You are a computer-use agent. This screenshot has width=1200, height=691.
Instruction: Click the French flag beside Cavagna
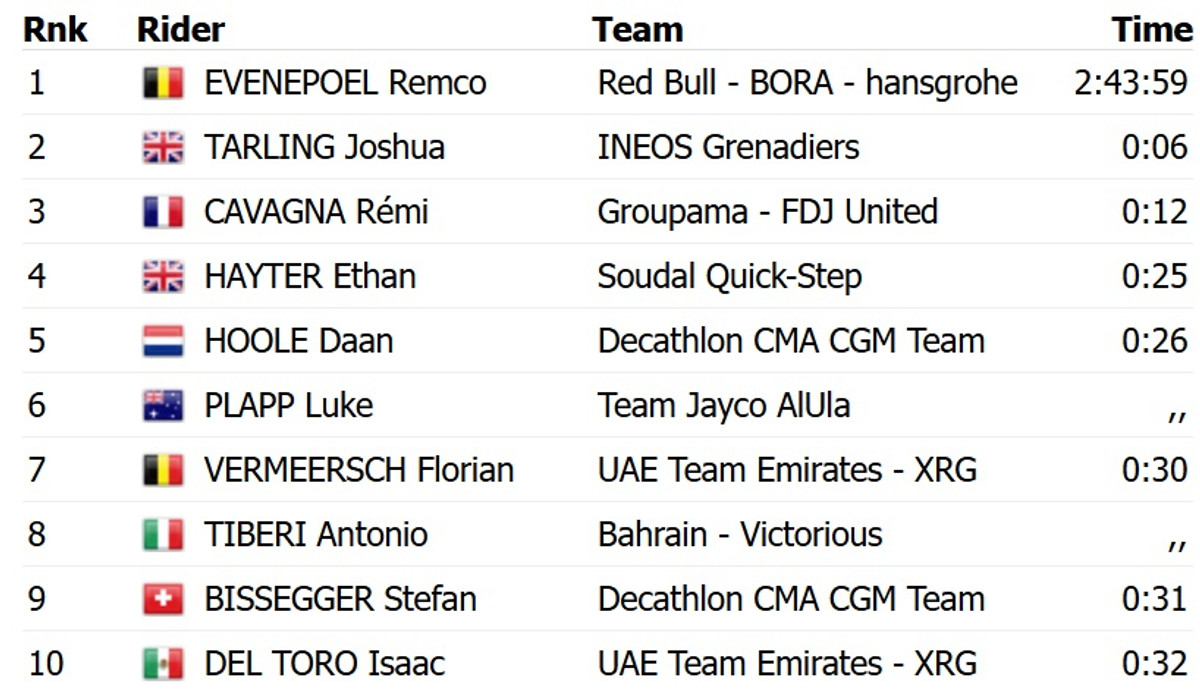coord(163,212)
